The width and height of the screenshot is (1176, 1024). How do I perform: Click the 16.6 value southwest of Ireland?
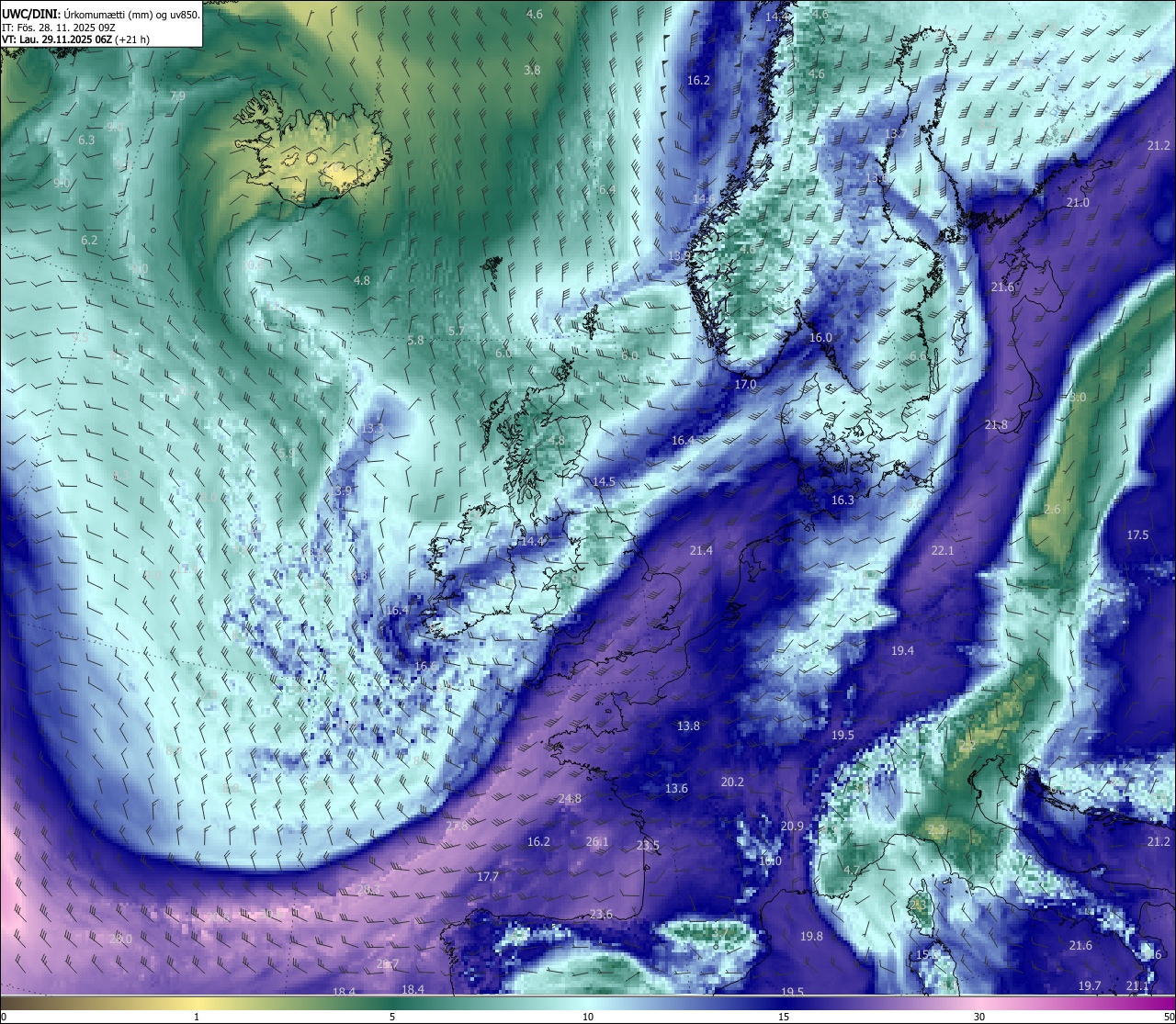(x=425, y=667)
